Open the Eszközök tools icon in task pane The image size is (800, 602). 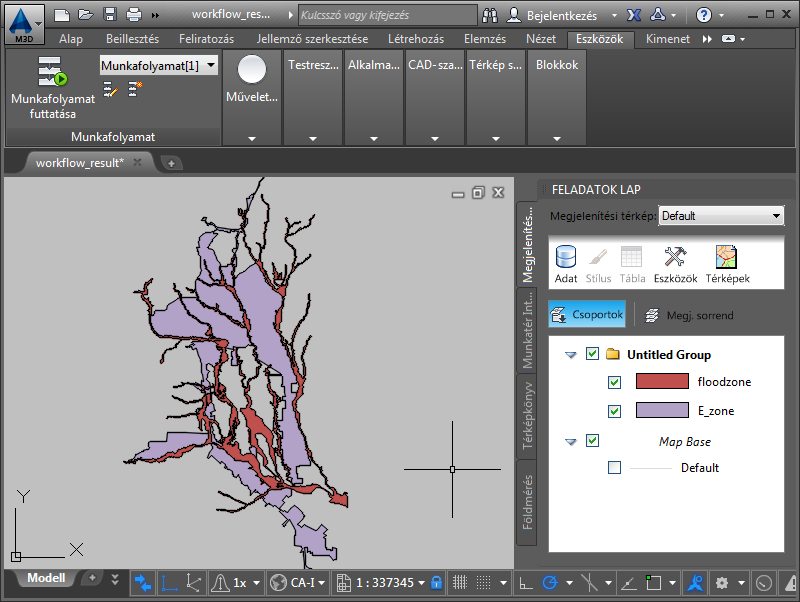(675, 264)
